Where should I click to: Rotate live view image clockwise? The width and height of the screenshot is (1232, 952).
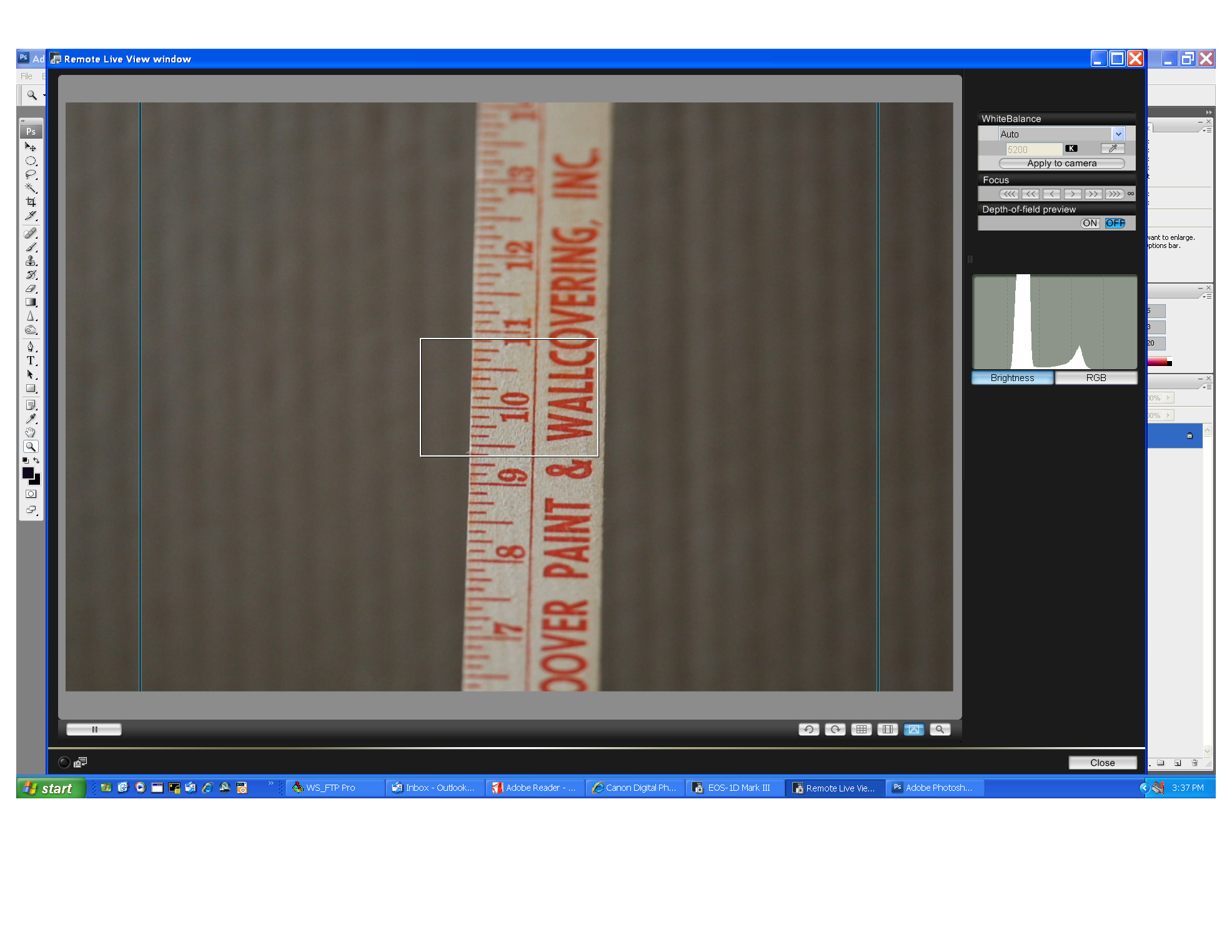835,730
